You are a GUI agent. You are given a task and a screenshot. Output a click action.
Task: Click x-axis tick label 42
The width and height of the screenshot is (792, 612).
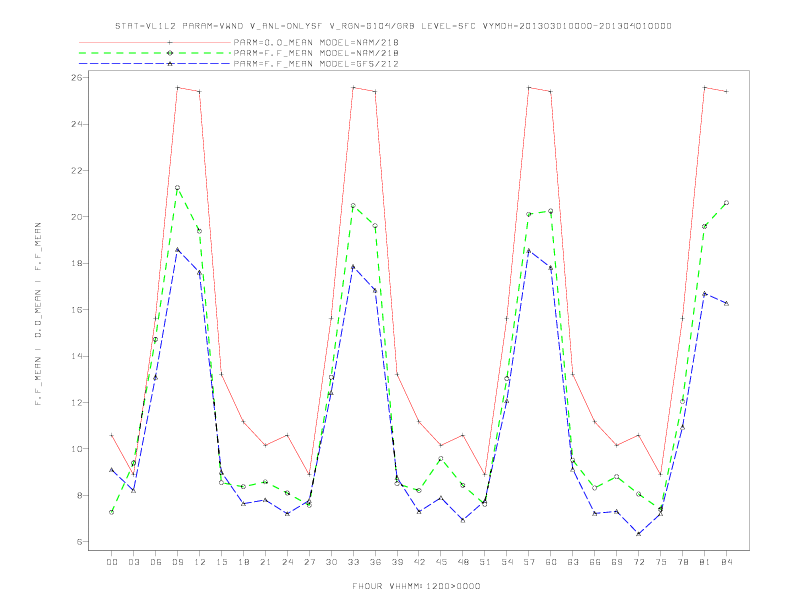[419, 562]
